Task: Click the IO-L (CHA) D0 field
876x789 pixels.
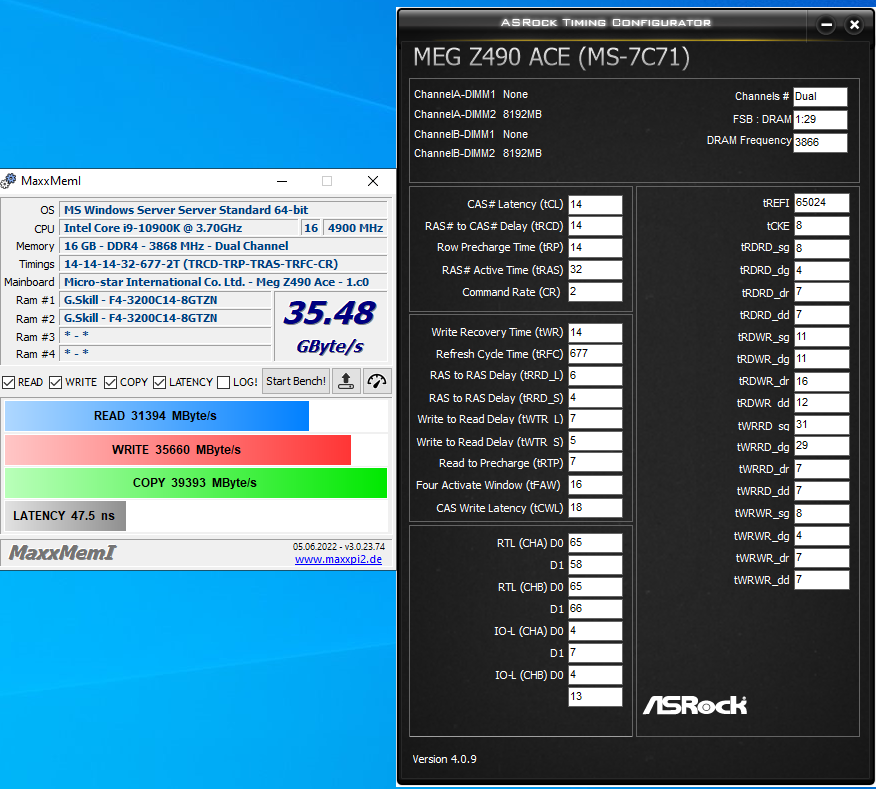Action: [595, 631]
